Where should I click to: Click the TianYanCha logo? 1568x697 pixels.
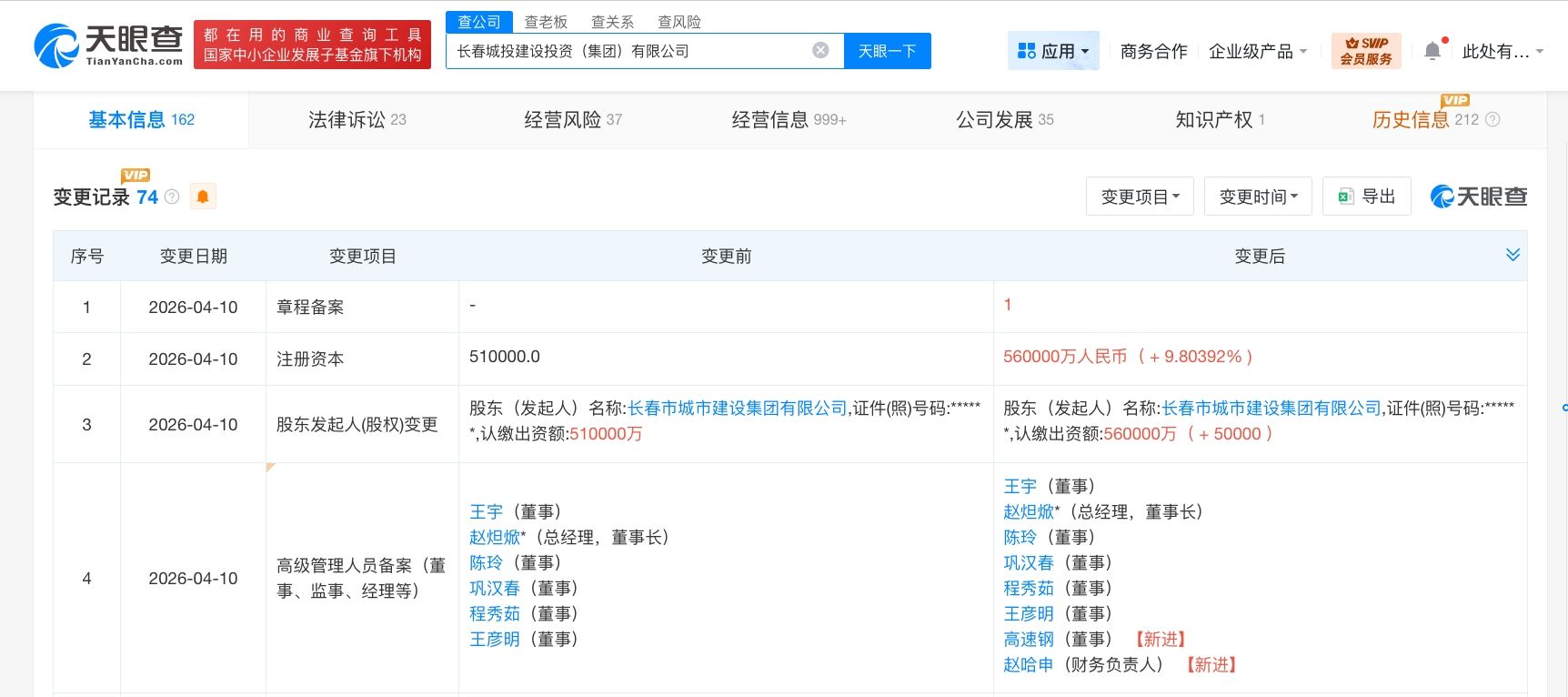click(109, 45)
